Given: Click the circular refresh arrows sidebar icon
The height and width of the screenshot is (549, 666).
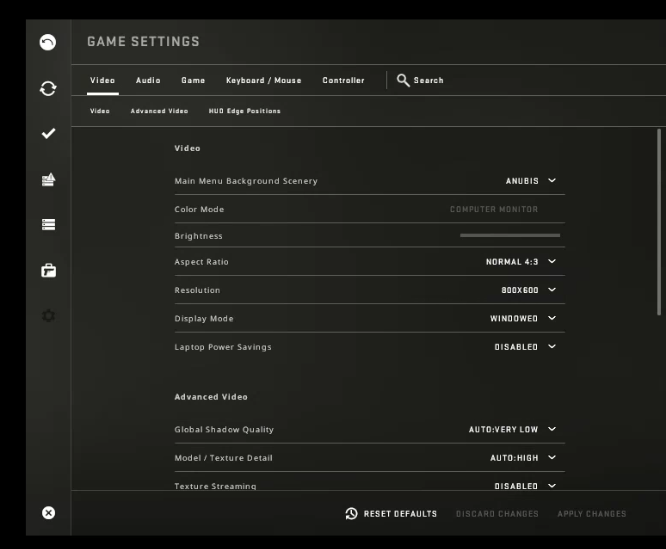Looking at the screenshot, I should tap(48, 88).
